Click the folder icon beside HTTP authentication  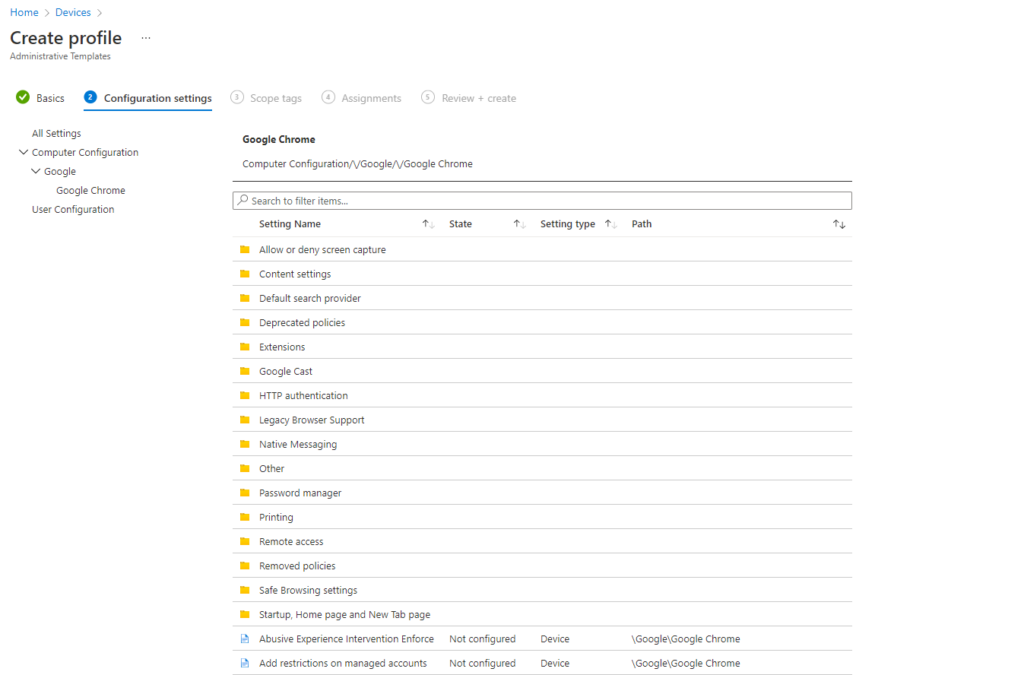(x=245, y=395)
